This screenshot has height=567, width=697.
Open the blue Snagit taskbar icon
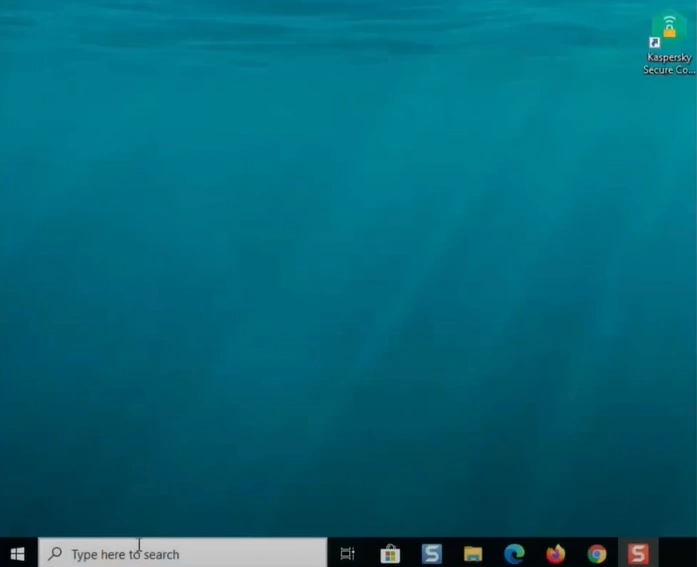click(x=432, y=554)
